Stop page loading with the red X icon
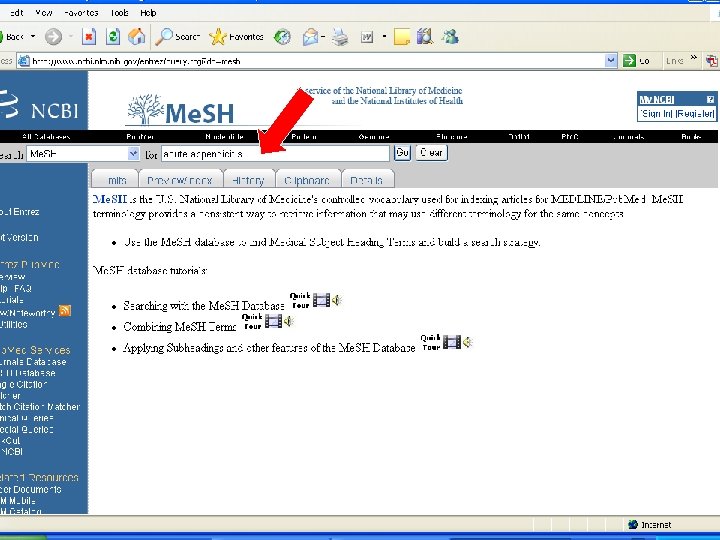The width and height of the screenshot is (720, 540). click(x=89, y=37)
